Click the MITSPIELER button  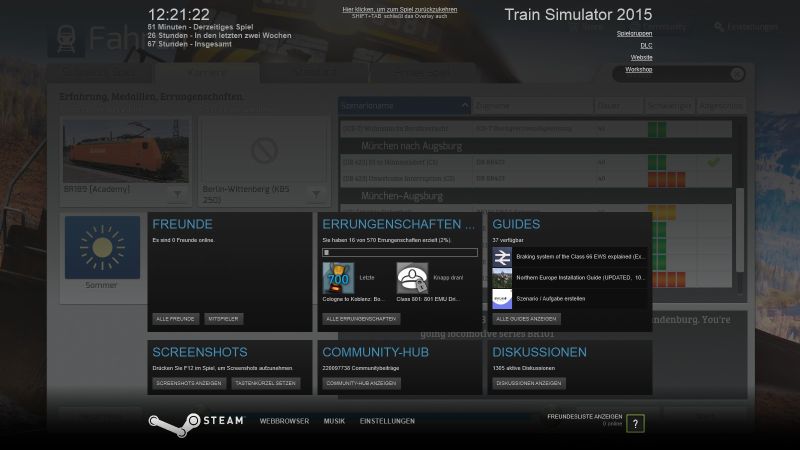[223, 319]
